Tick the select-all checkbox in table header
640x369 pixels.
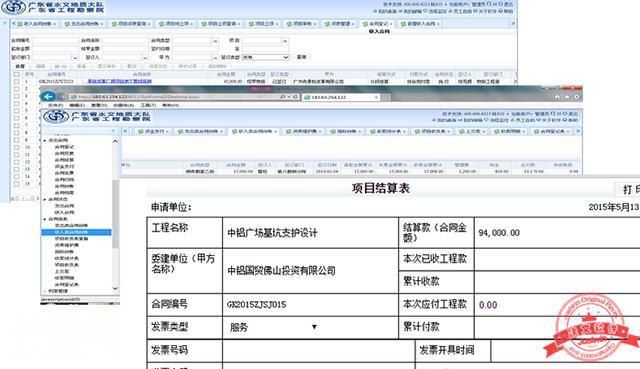point(17,74)
